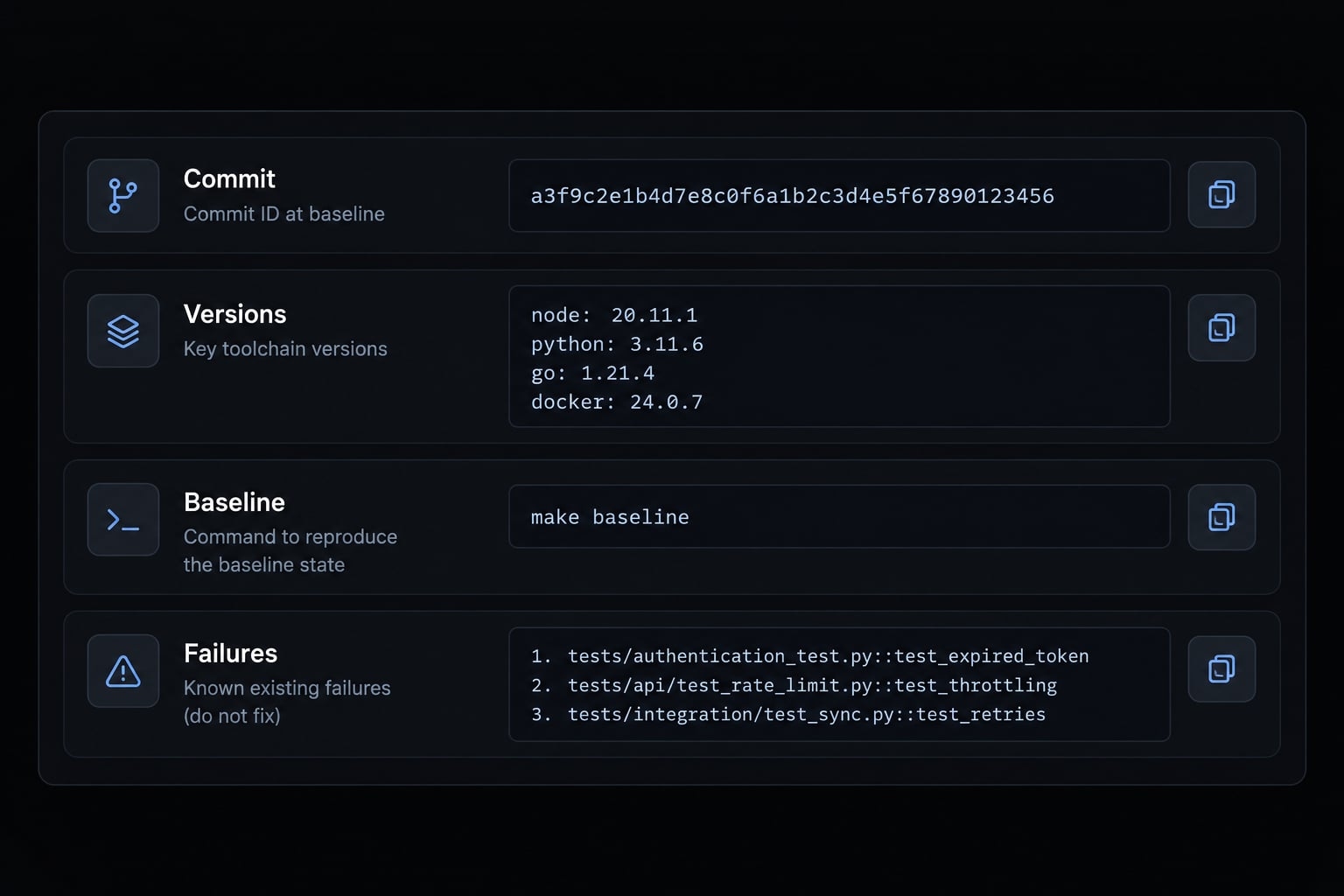Click the test_expired_token failure entry
The height and width of the screenshot is (896, 1344).
click(x=810, y=656)
